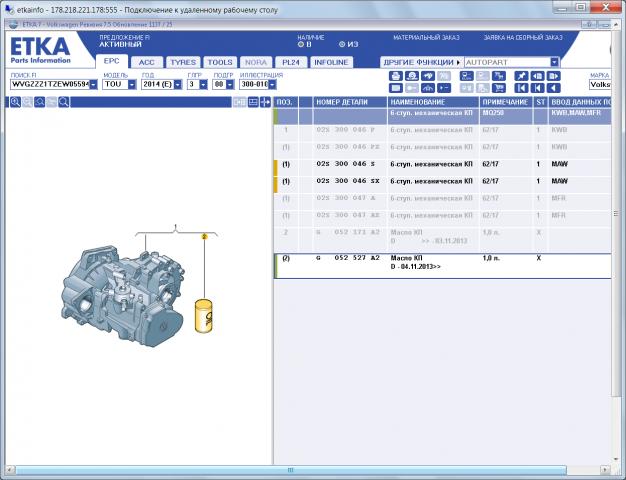
Task: Click the horizontal scrollbar right arrow
Action: point(606,470)
